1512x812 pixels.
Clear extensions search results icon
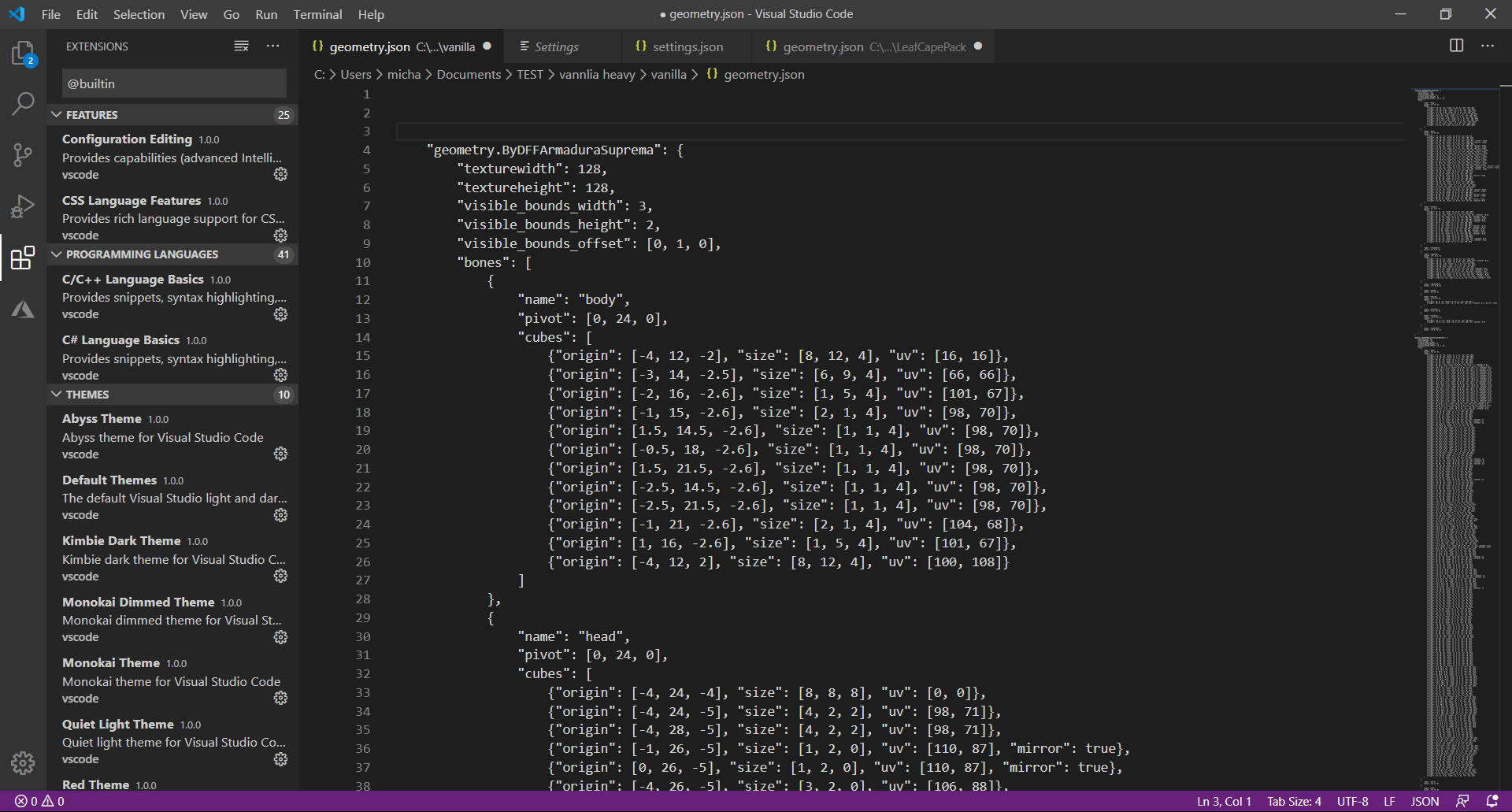click(x=241, y=46)
